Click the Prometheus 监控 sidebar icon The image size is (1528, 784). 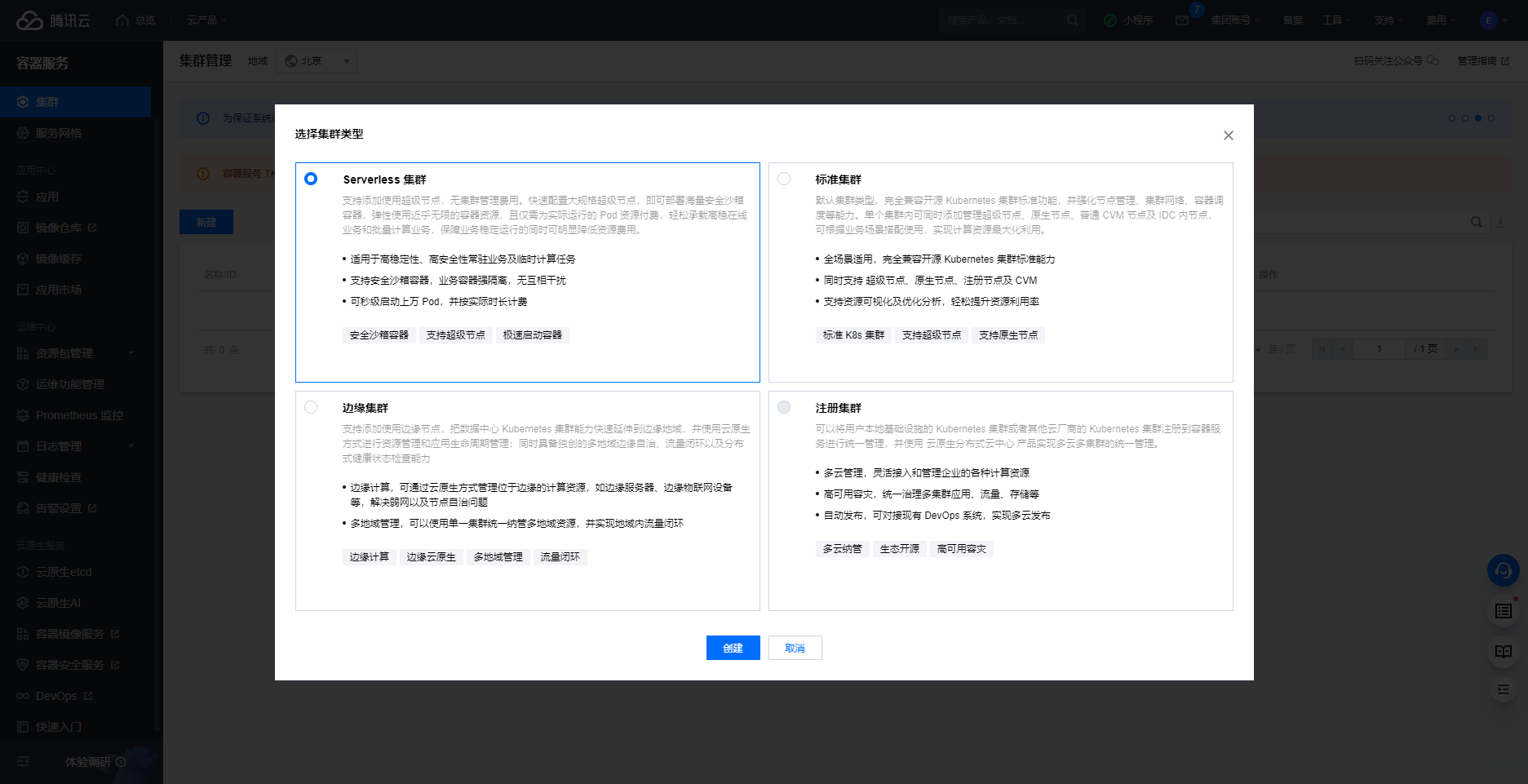(23, 415)
